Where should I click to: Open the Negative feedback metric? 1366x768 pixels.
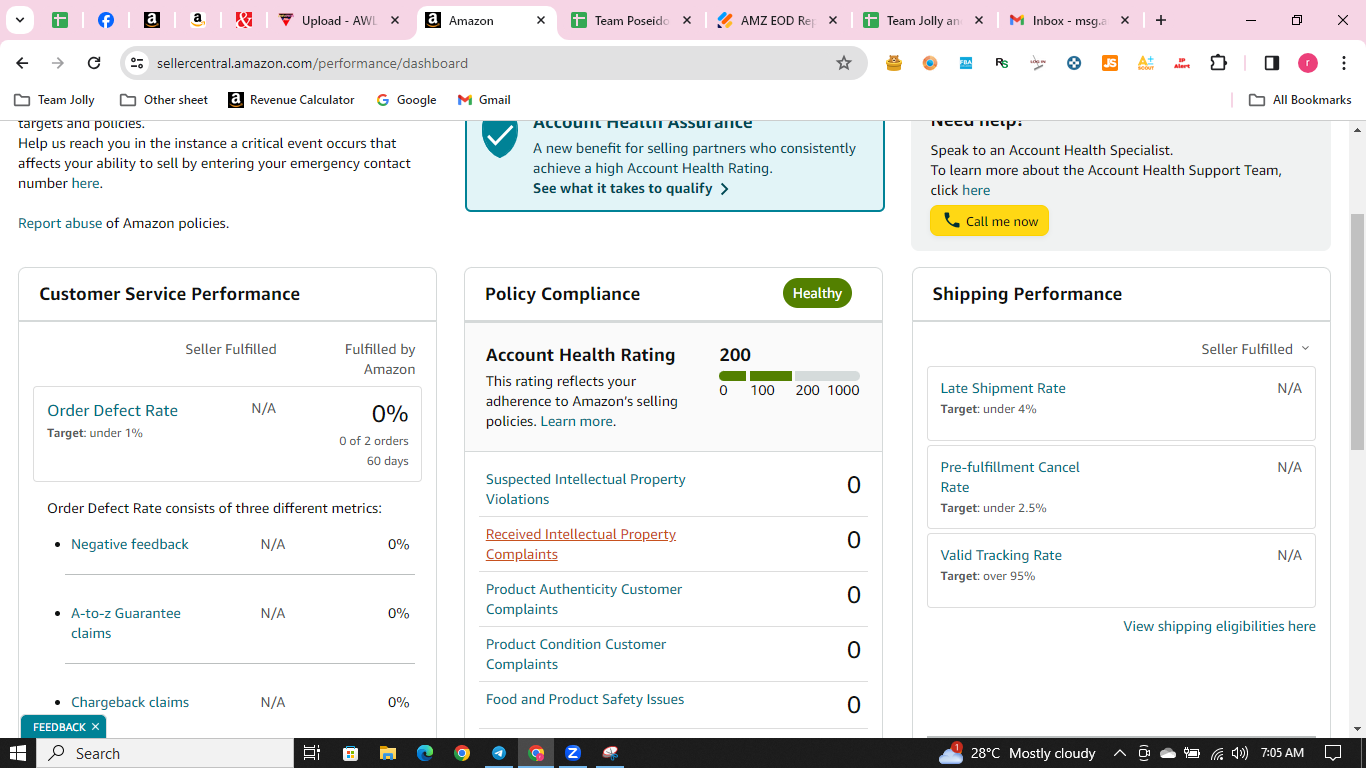click(130, 544)
